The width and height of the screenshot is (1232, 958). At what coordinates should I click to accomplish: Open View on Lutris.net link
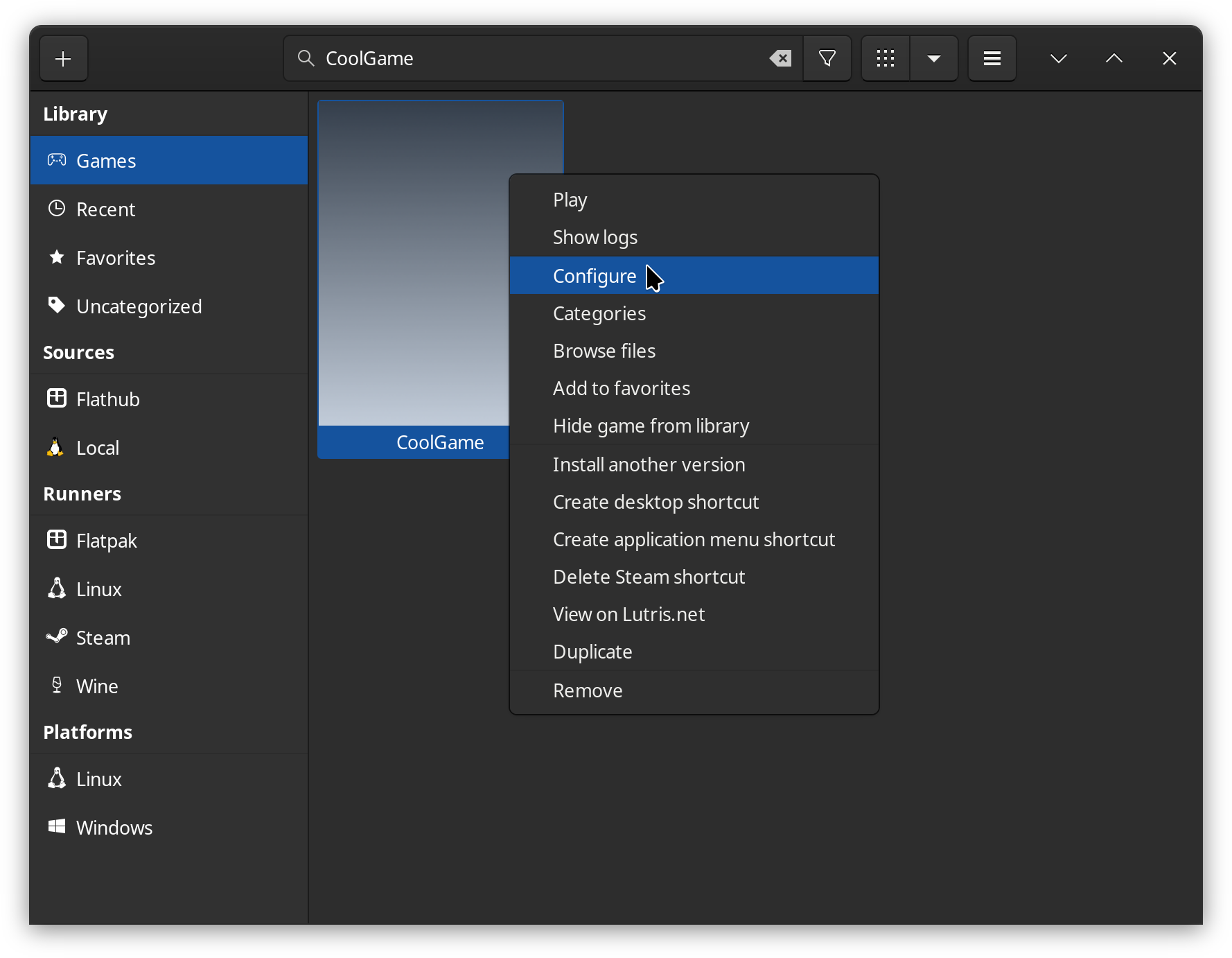click(628, 614)
